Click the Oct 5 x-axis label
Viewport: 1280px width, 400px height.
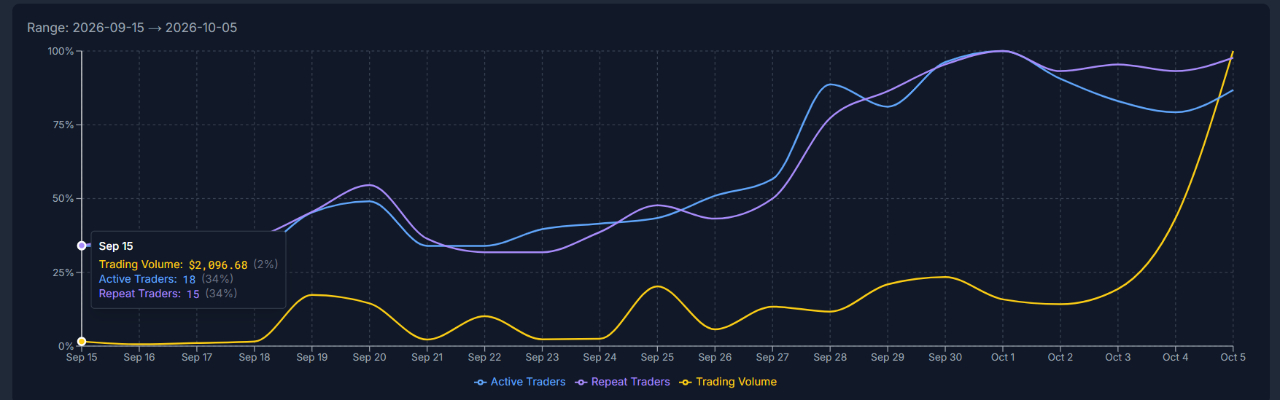[1232, 356]
